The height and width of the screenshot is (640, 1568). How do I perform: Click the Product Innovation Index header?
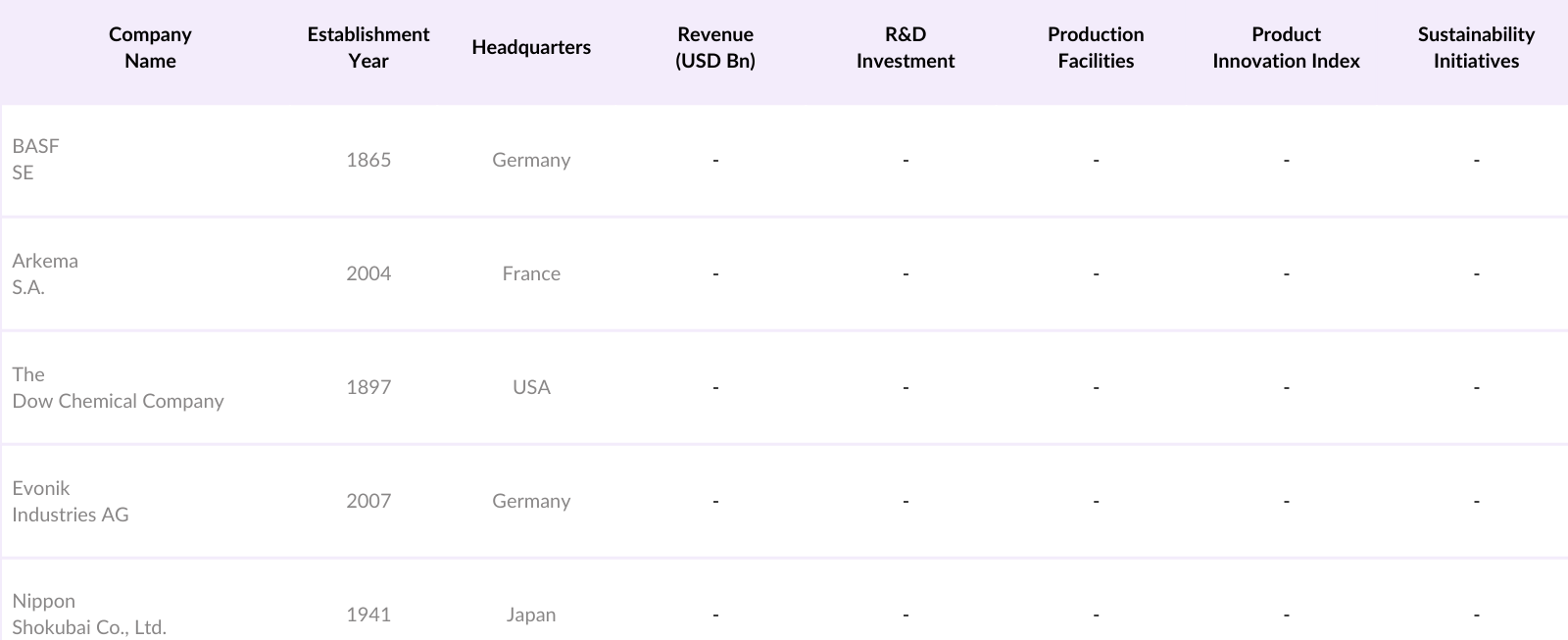[x=1286, y=47]
